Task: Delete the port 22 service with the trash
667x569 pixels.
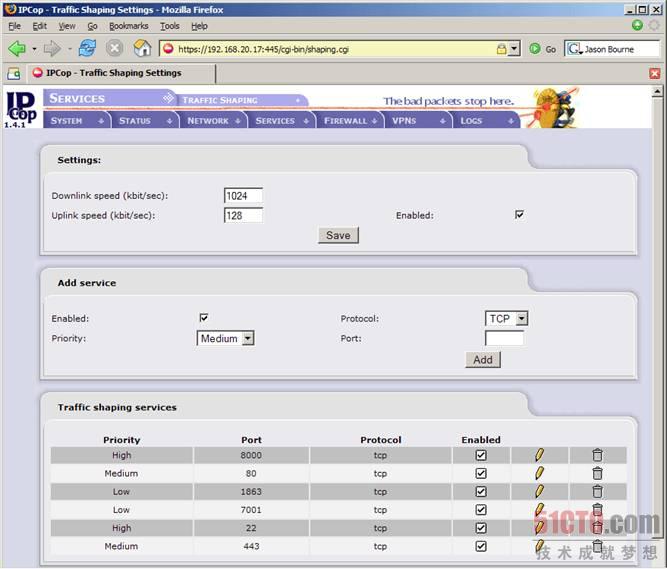Action: (597, 528)
